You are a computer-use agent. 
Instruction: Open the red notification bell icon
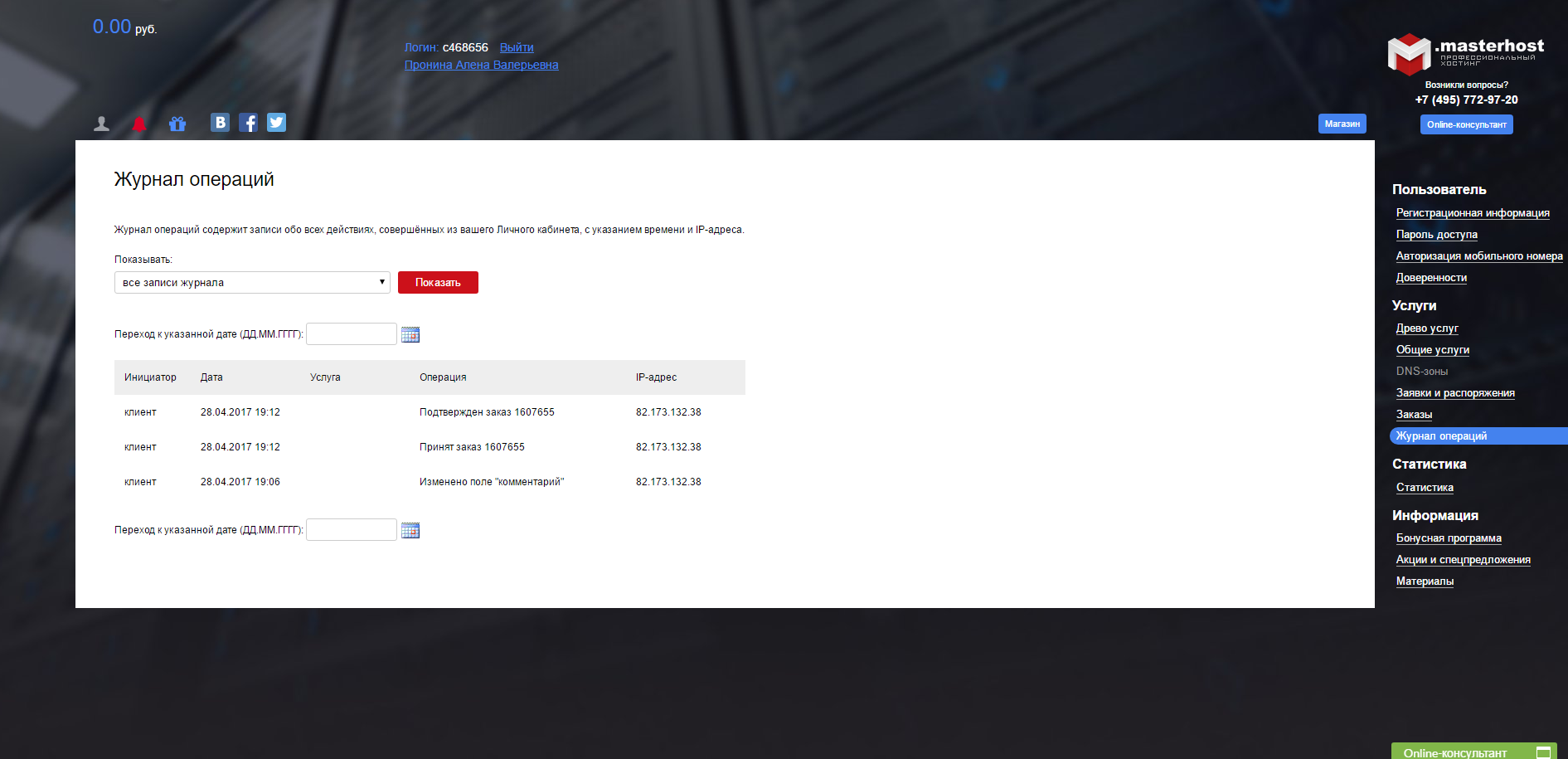(139, 124)
